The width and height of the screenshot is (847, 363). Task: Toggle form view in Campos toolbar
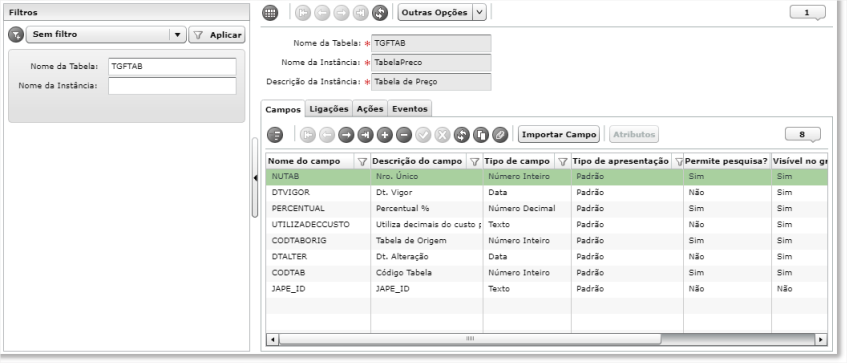point(275,135)
